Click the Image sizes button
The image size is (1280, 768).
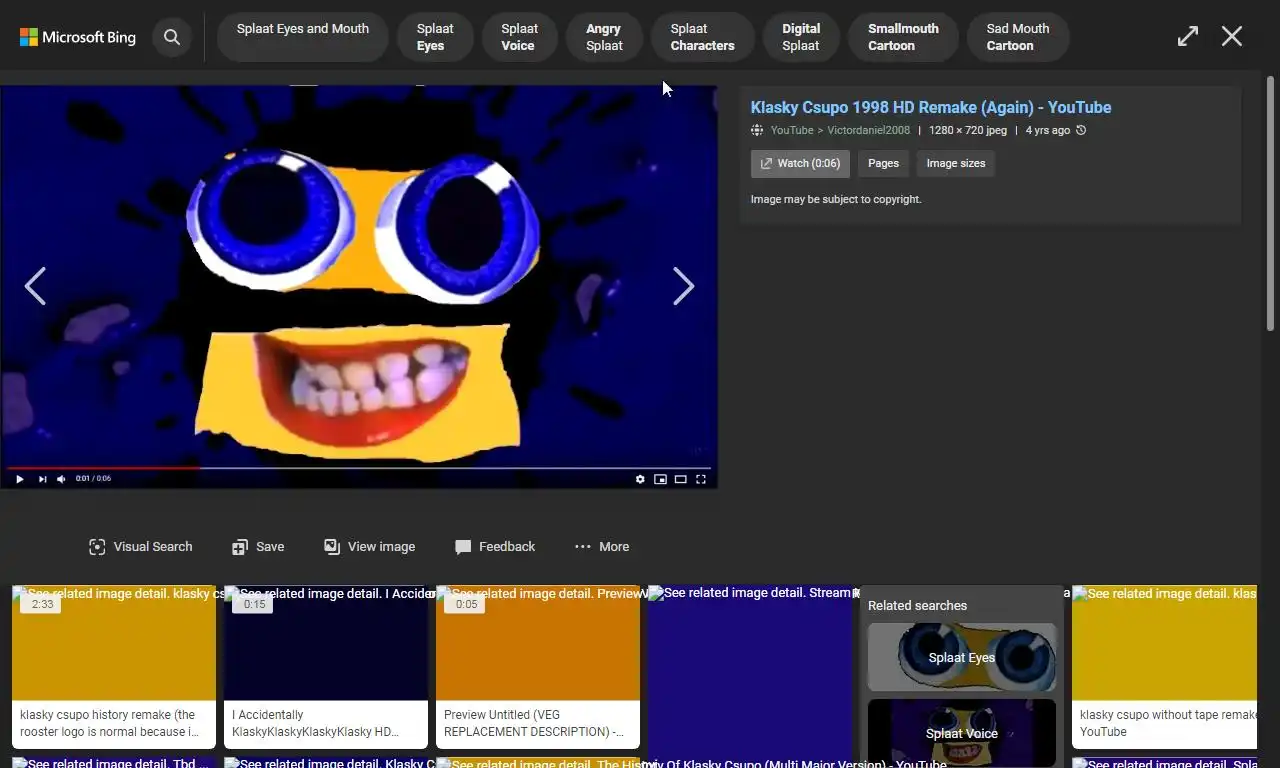(x=956, y=163)
